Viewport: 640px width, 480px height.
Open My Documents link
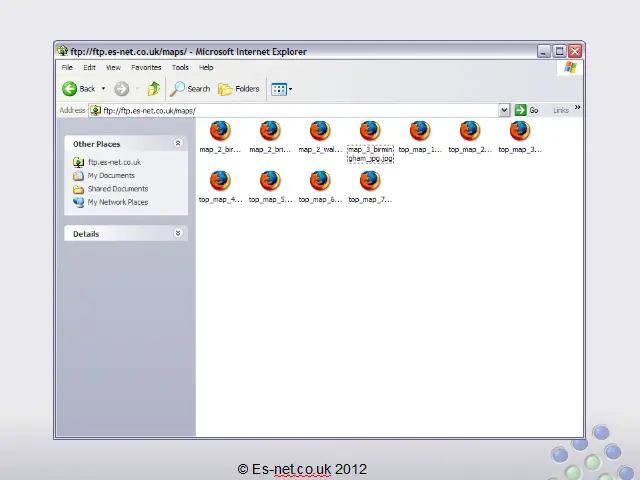(x=111, y=176)
